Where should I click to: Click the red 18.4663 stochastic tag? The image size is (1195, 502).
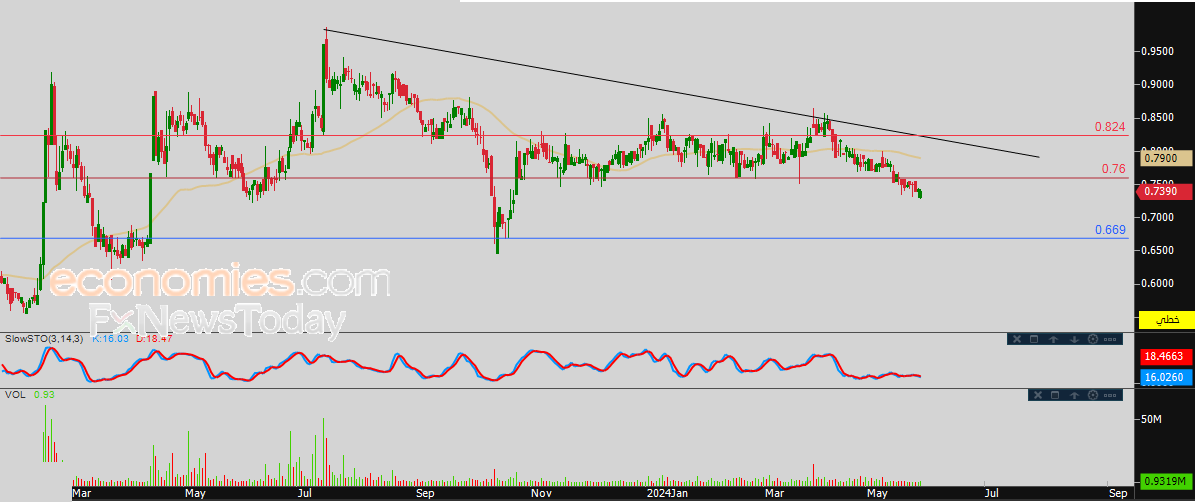(1165, 356)
